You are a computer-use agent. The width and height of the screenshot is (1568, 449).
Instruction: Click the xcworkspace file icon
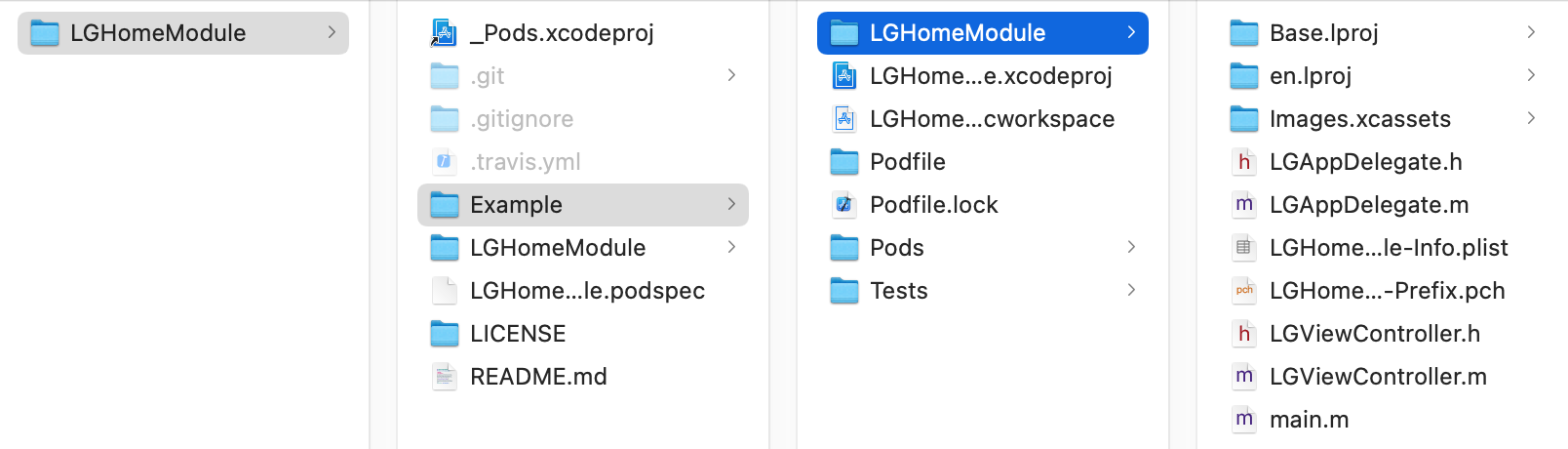(844, 119)
